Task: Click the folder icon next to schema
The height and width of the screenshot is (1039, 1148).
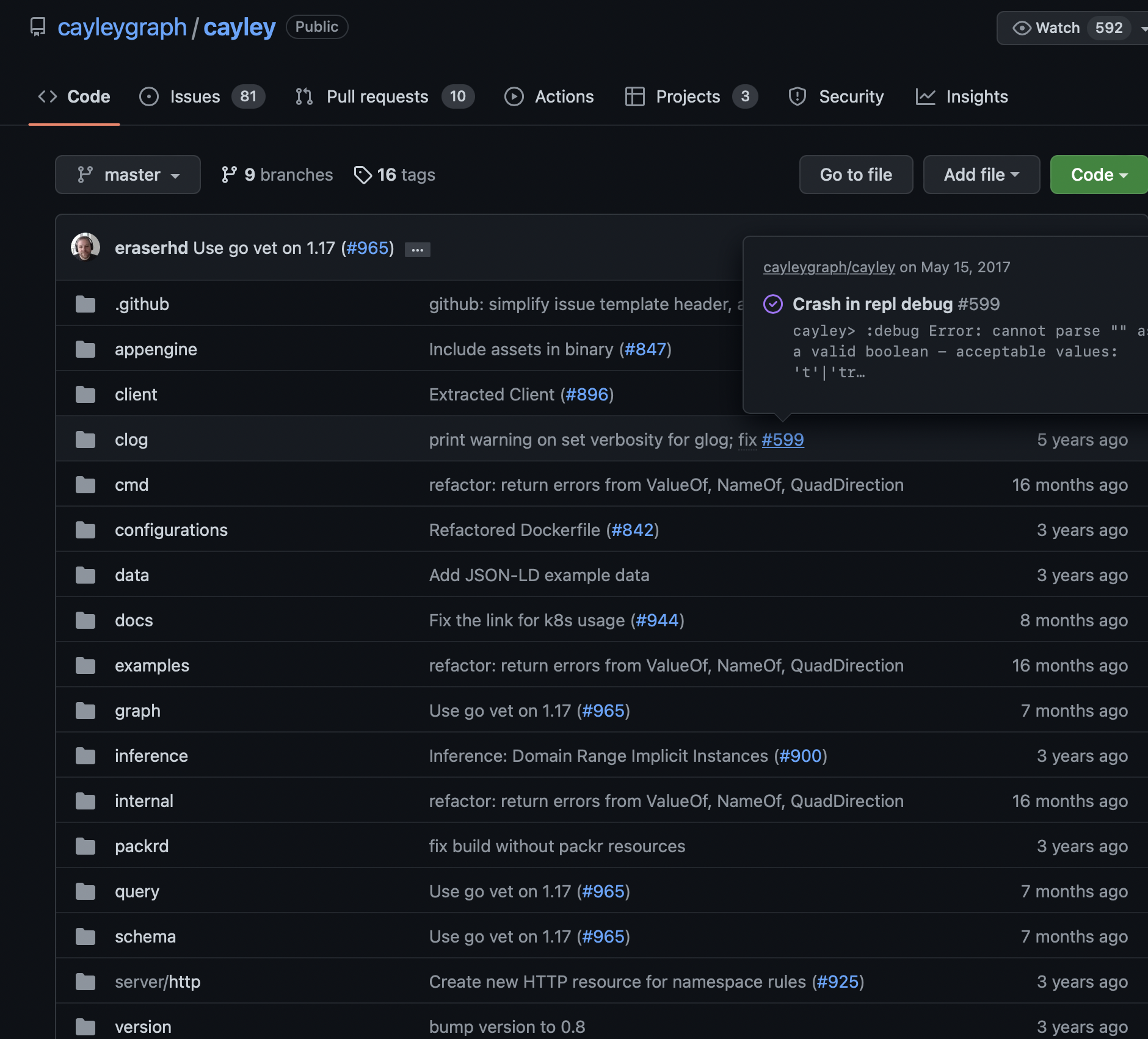Action: pyautogui.click(x=85, y=936)
